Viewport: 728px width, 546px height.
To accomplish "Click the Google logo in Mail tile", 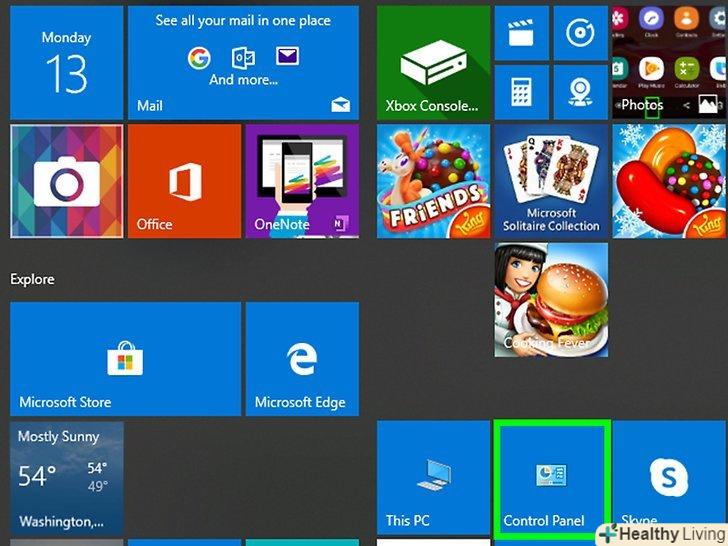I will (x=199, y=58).
